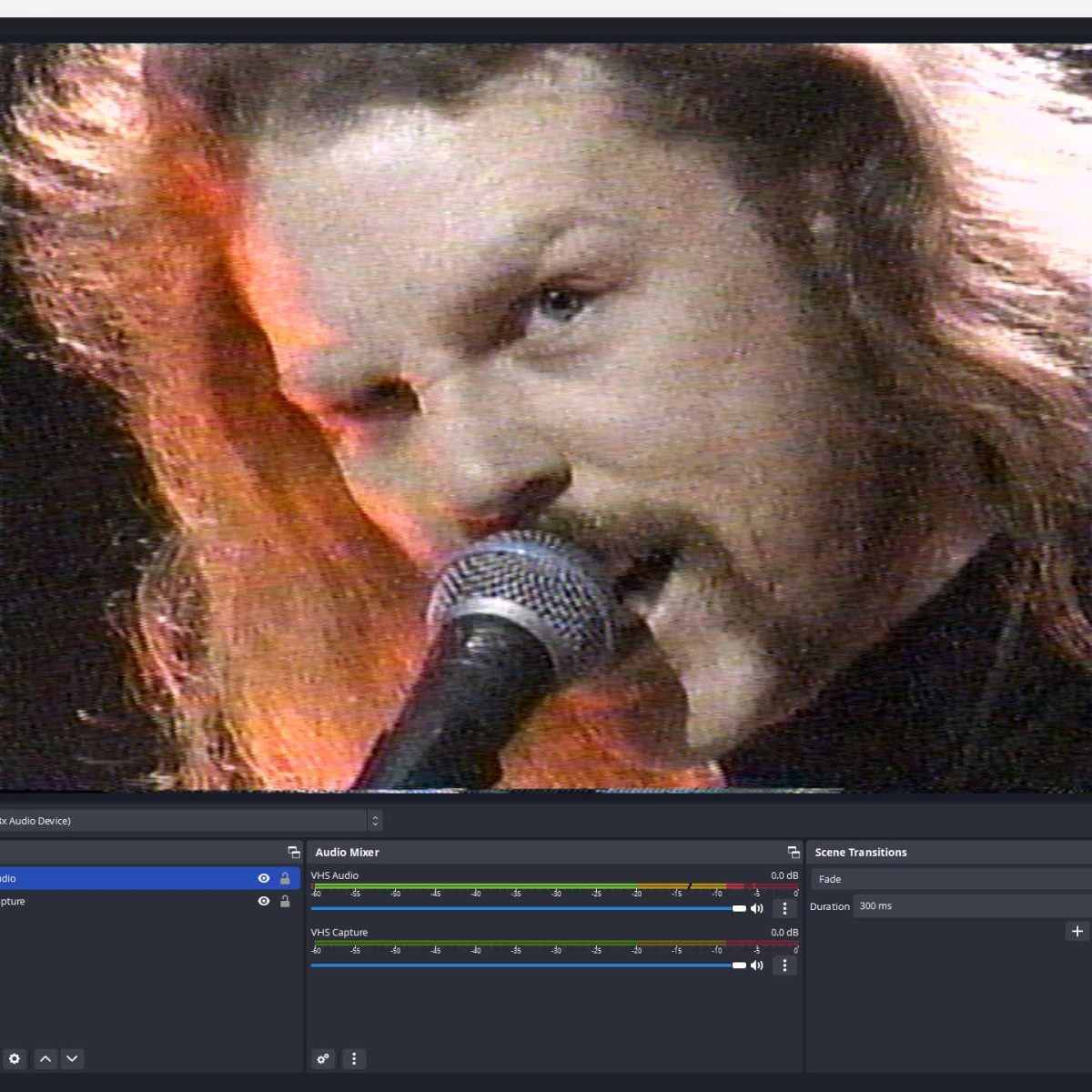Move selected source down with arrow button
Viewport: 1092px width, 1092px height.
click(x=72, y=1058)
